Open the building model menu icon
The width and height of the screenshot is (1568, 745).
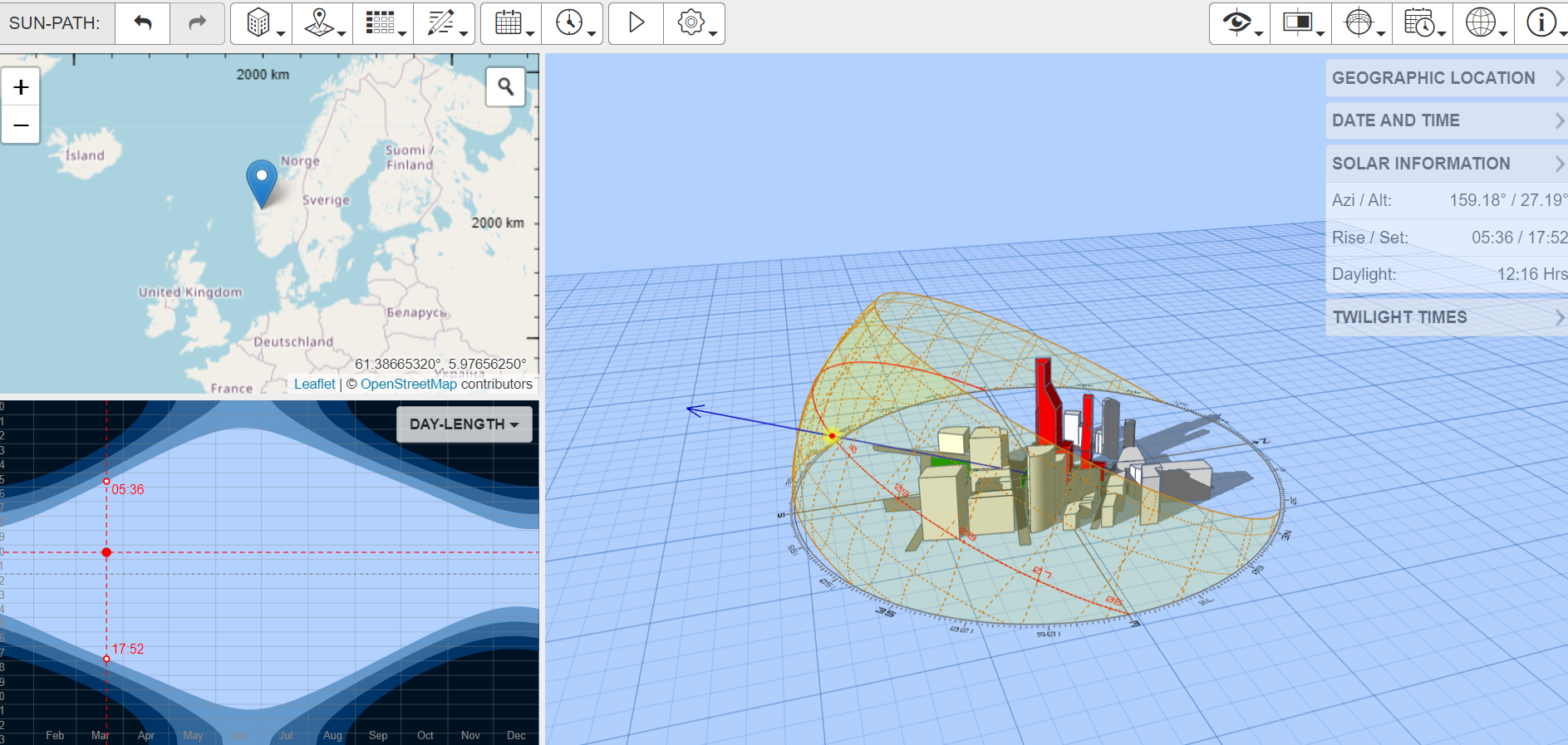[260, 23]
